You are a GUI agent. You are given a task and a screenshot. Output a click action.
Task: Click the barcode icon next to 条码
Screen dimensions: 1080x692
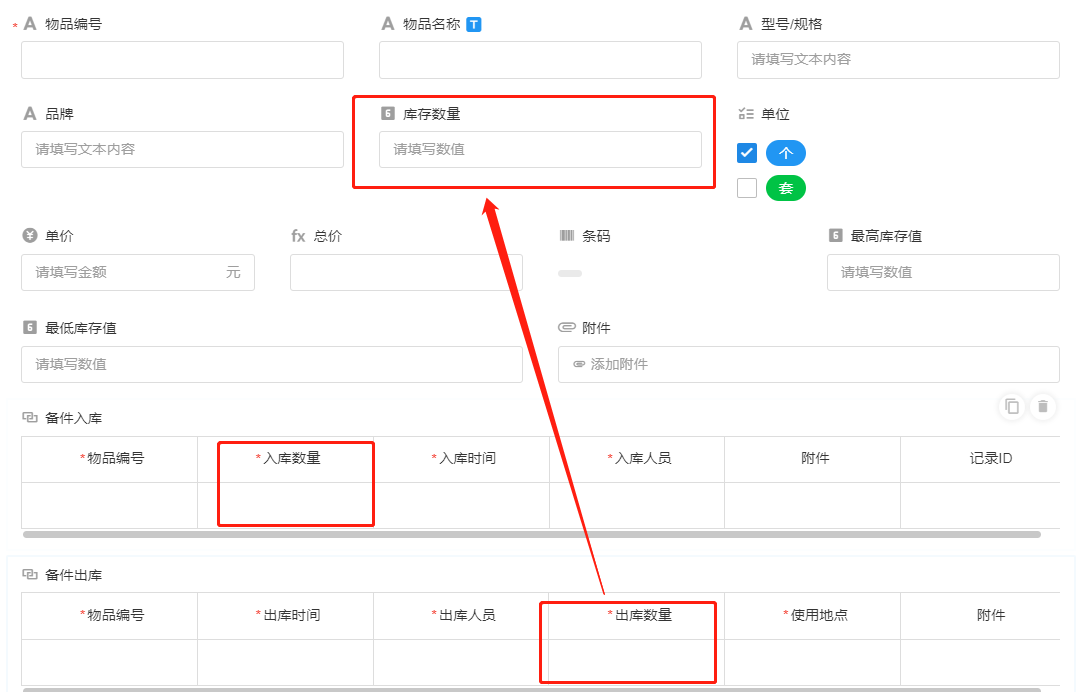[x=567, y=236]
